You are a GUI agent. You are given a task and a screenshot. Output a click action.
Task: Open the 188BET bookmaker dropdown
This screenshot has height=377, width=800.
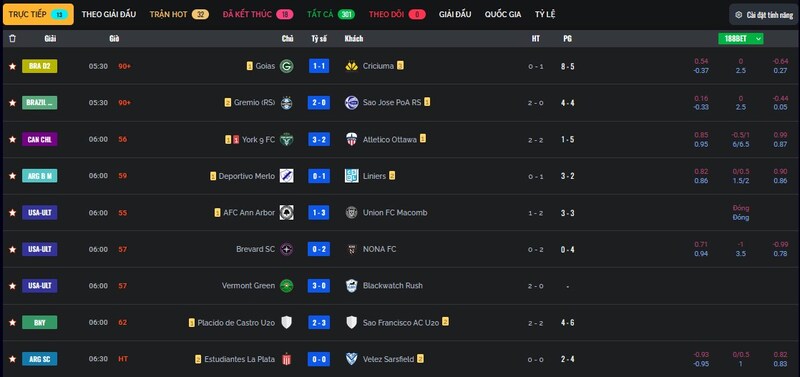pos(740,39)
